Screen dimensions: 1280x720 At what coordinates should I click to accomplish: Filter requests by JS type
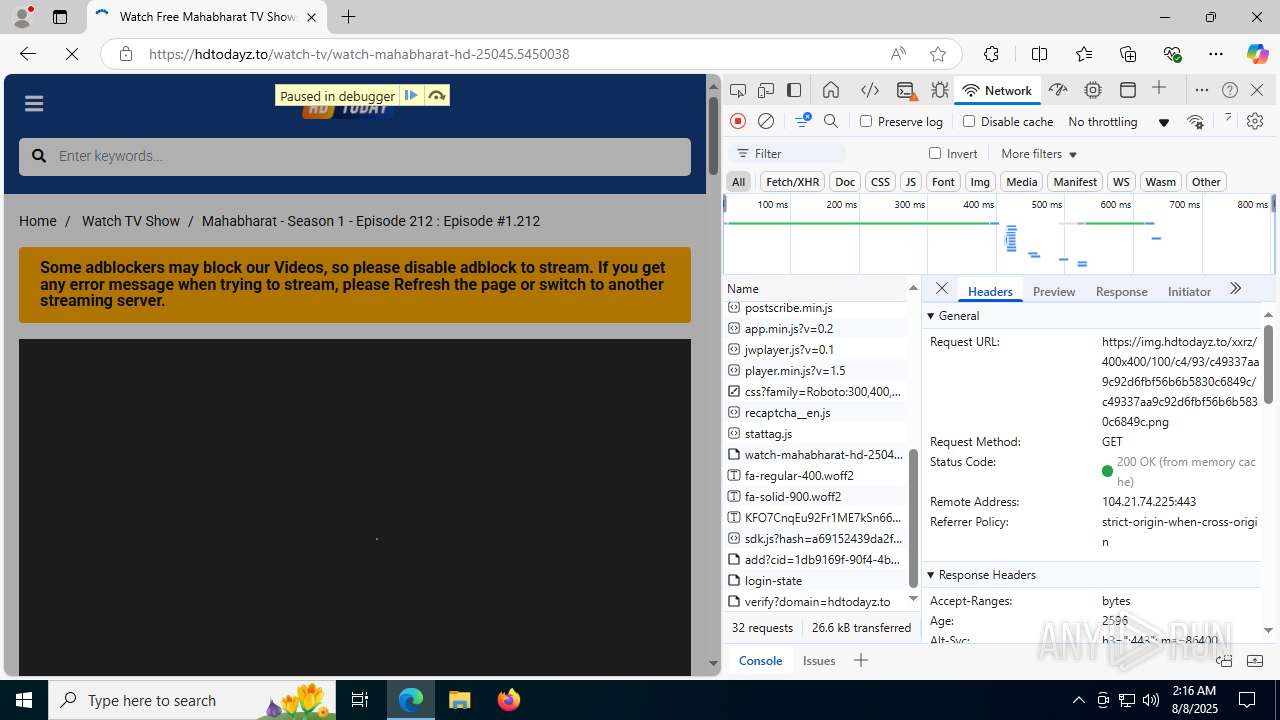910,182
